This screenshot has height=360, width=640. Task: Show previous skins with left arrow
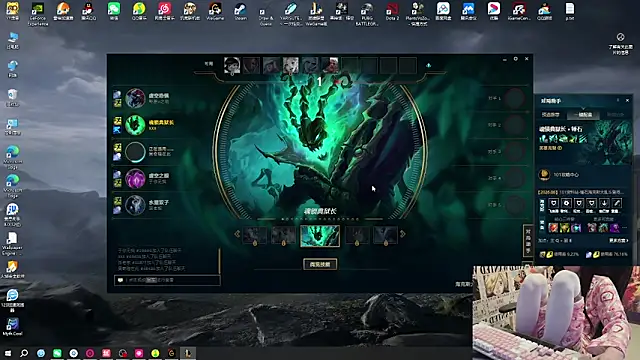tap(237, 234)
